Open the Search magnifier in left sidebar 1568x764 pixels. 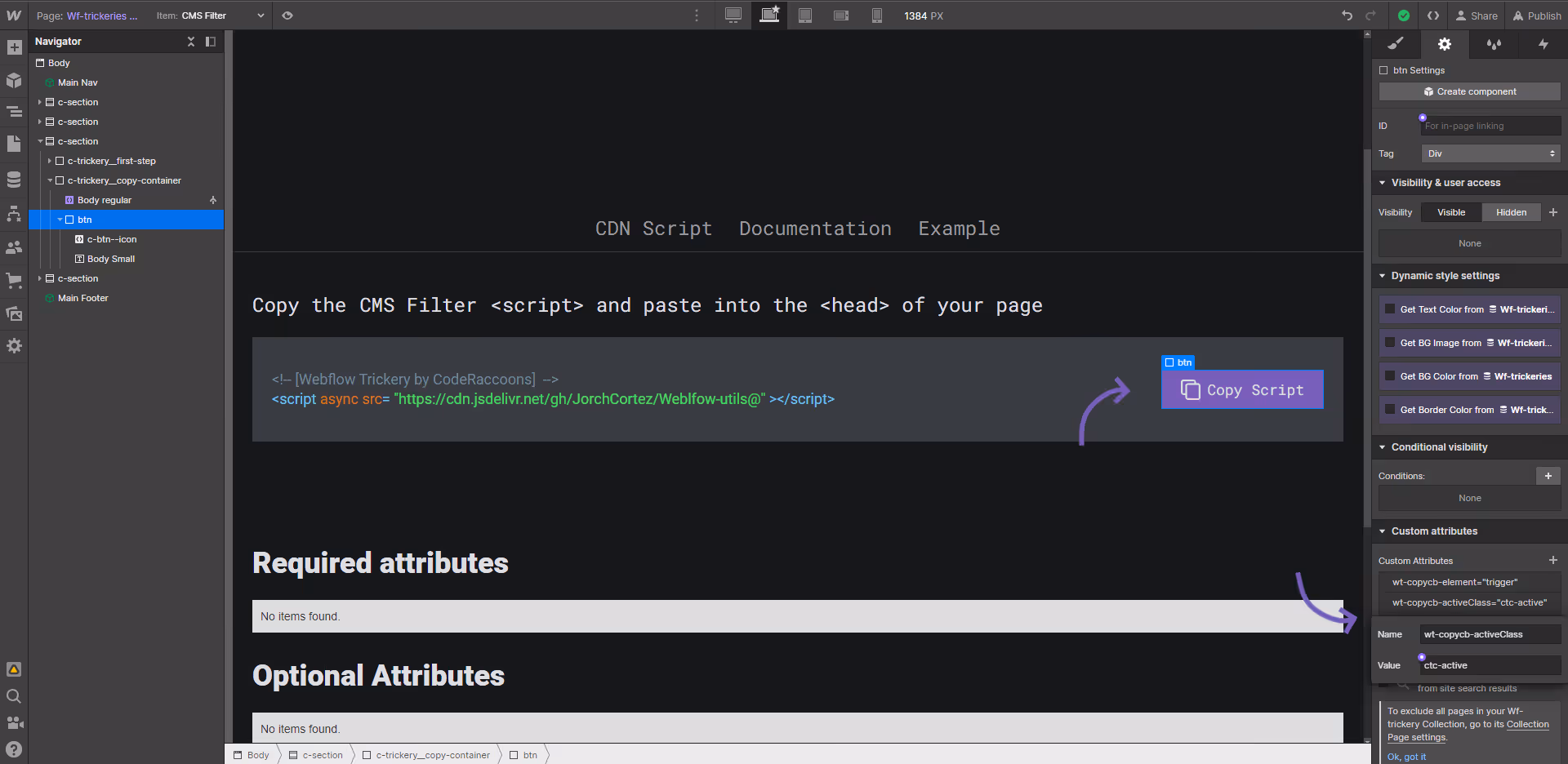(x=14, y=696)
